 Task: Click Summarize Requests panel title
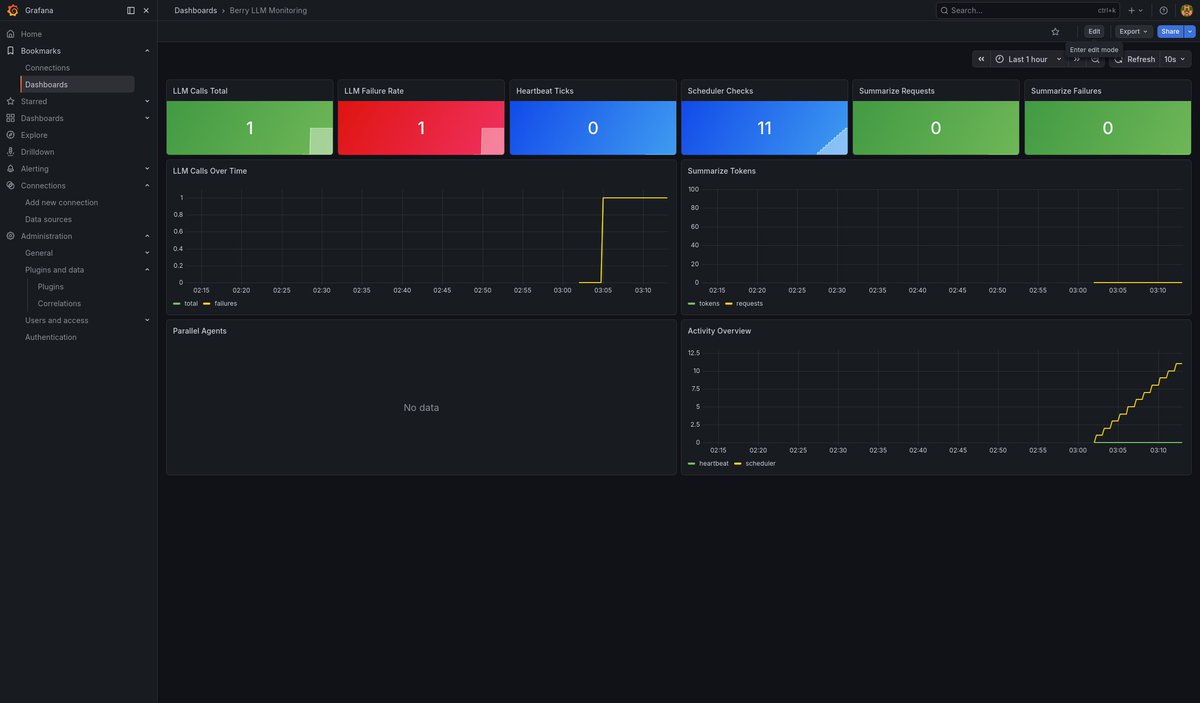[x=897, y=91]
